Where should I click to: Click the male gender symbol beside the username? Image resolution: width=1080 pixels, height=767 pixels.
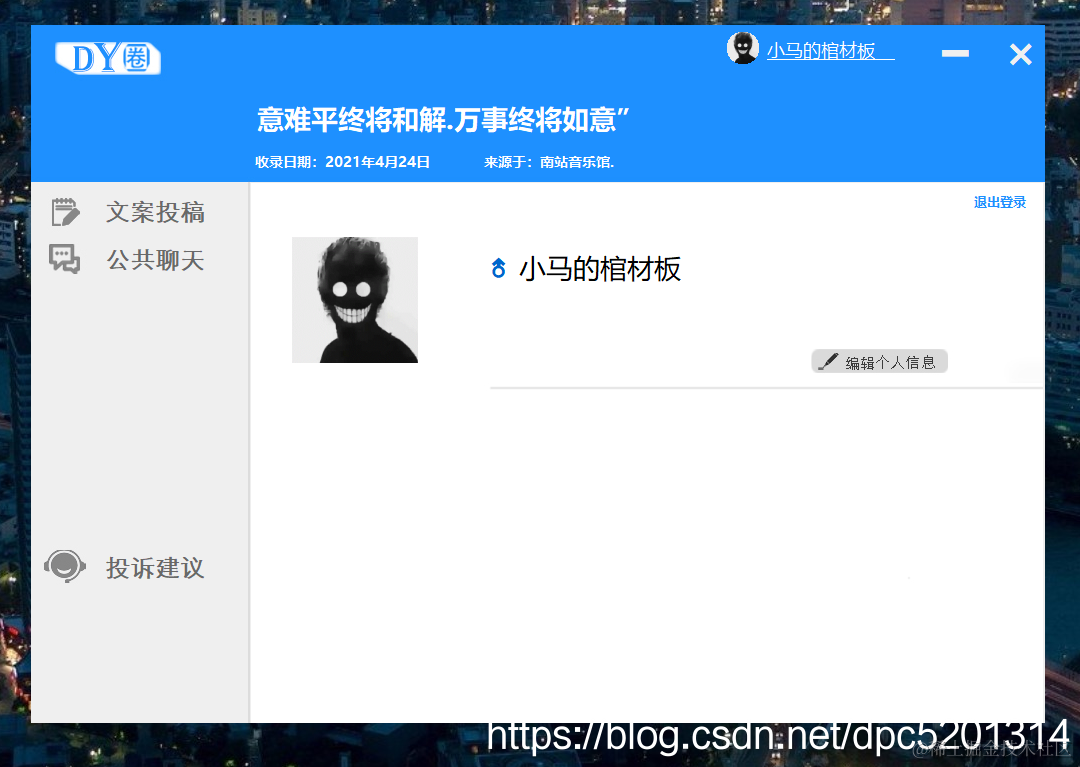tap(499, 268)
